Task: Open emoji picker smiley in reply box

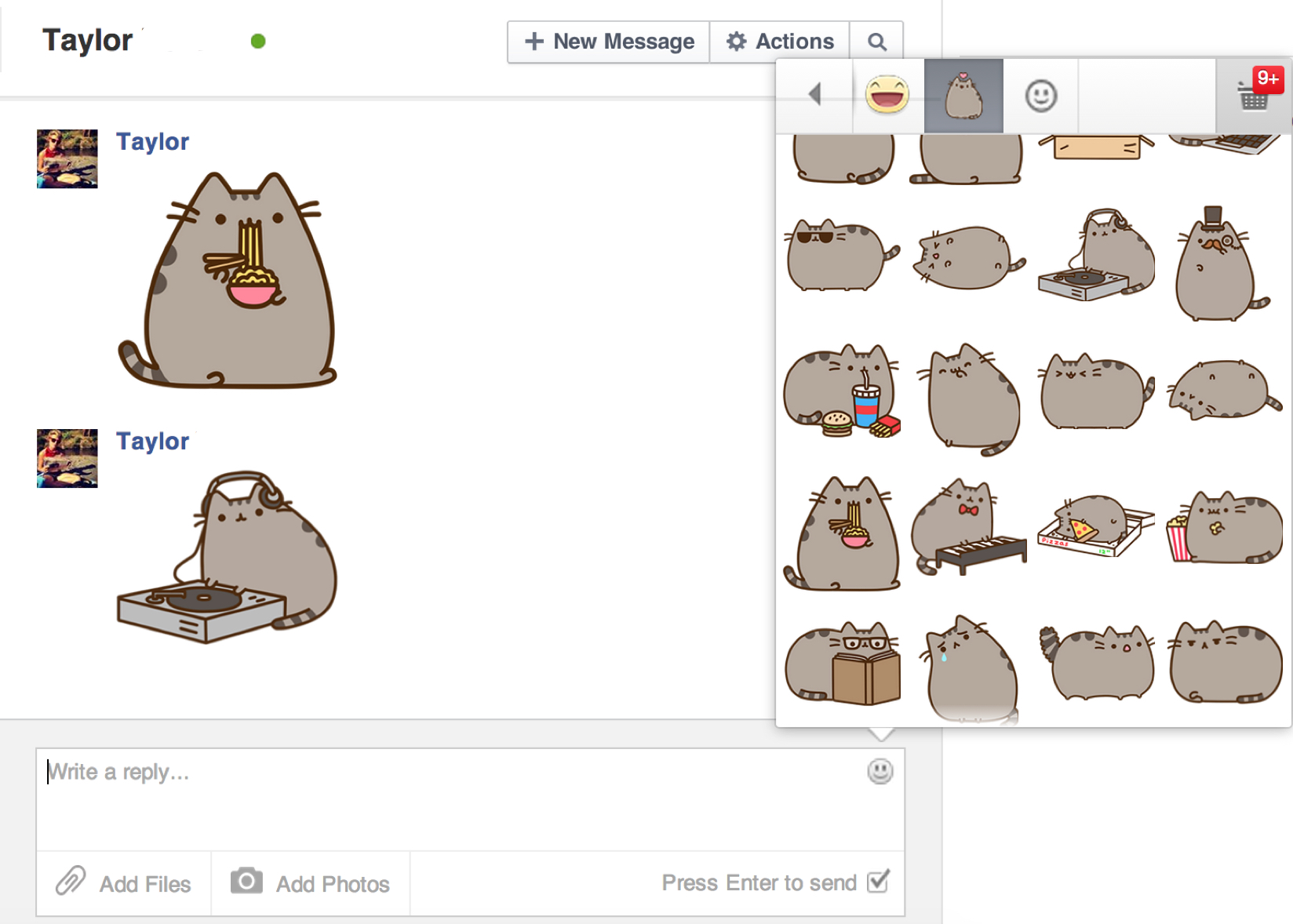Action: [880, 771]
